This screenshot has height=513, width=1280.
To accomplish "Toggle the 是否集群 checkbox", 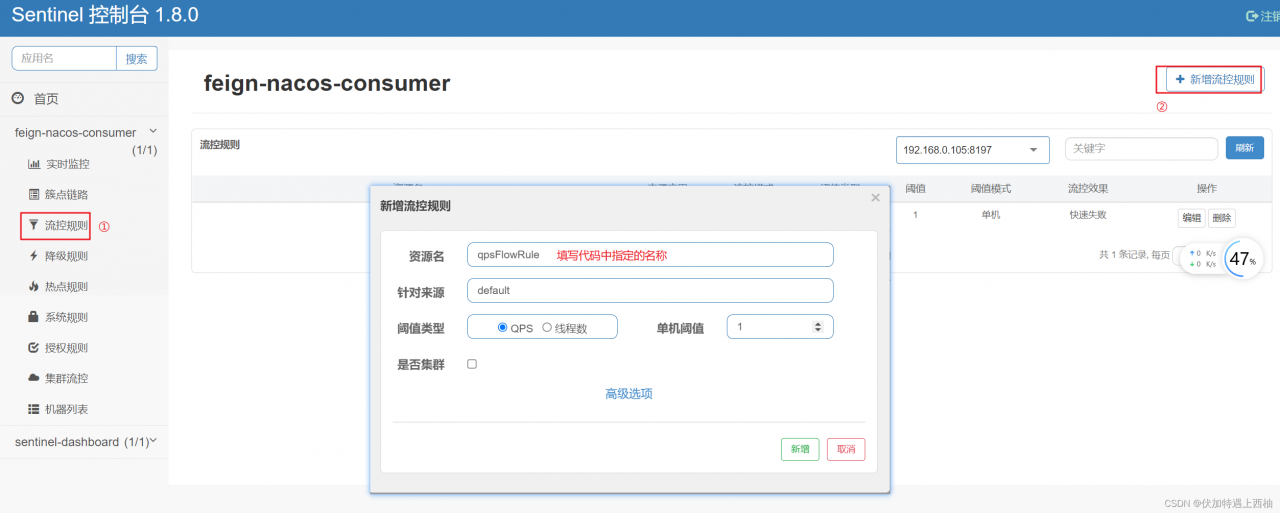I will (472, 364).
